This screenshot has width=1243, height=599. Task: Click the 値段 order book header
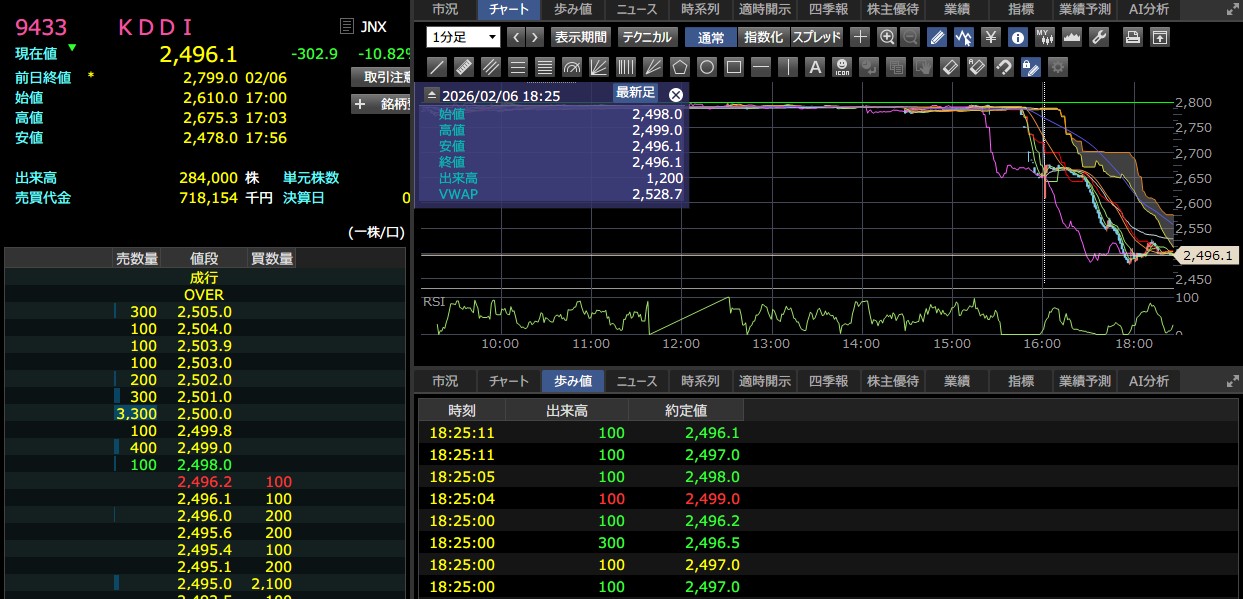204,259
